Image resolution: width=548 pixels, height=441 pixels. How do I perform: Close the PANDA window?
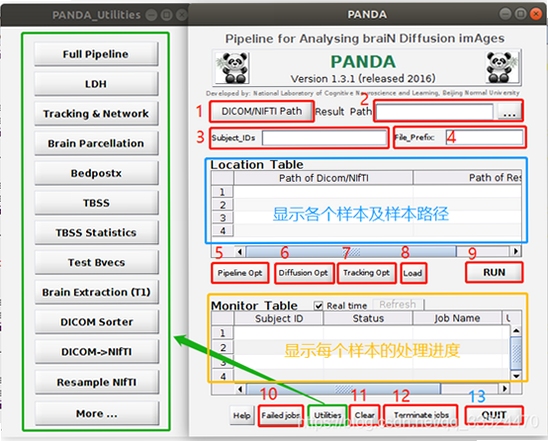(536, 14)
